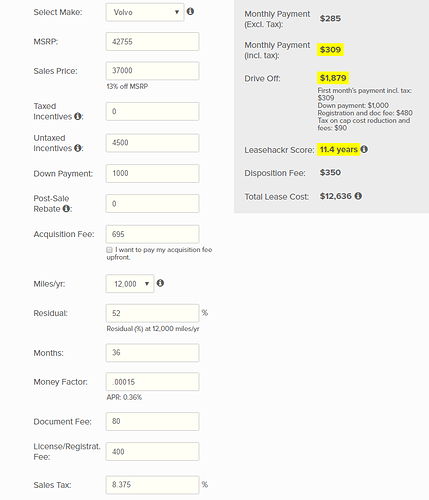Click Leasehackr Score info icon
This screenshot has width=429, height=500.
[x=364, y=149]
